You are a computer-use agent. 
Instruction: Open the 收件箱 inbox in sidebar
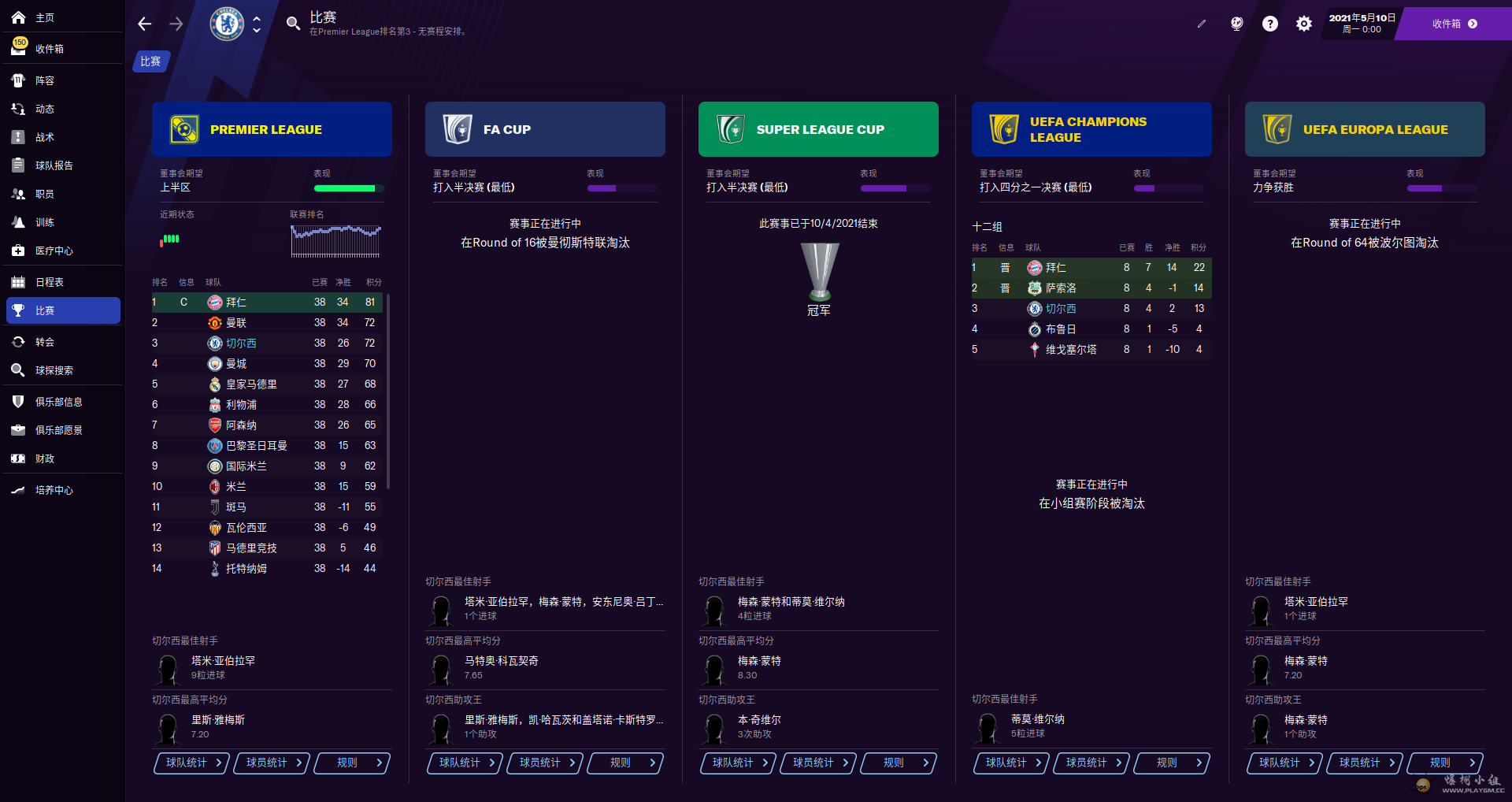pos(63,49)
